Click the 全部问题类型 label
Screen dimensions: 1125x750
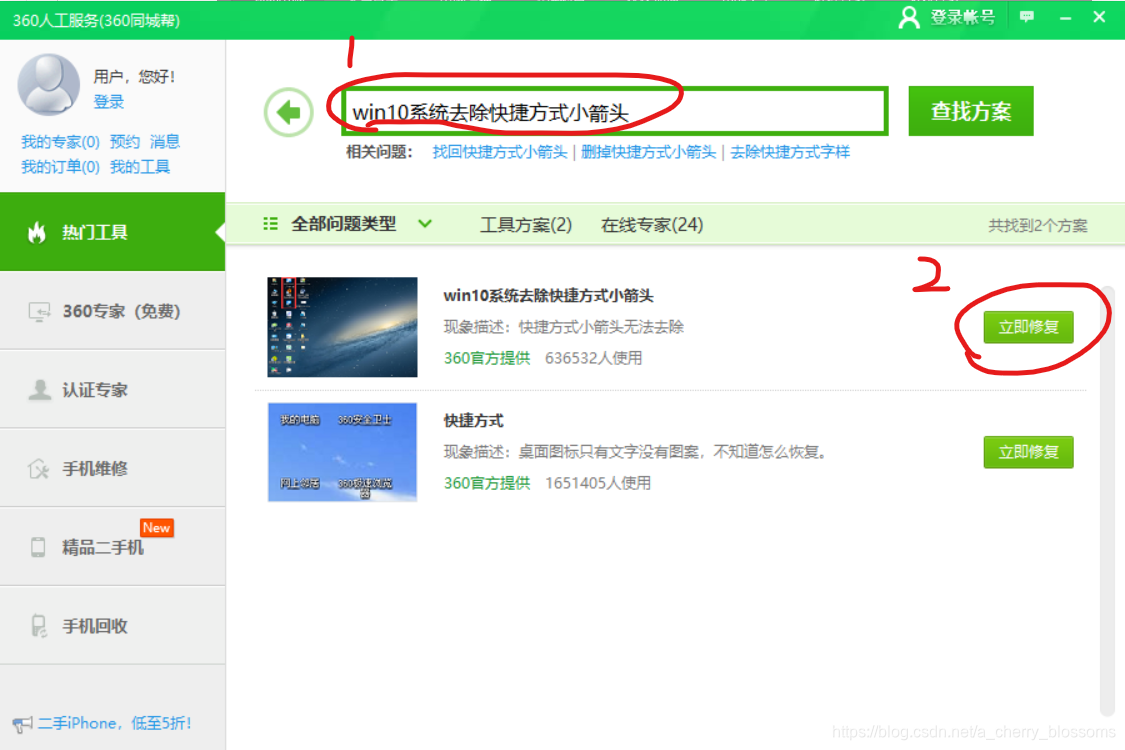[x=344, y=224]
